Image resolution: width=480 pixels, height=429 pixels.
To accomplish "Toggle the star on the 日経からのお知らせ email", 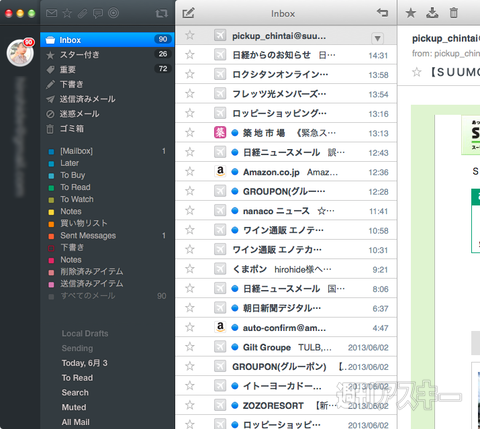I will [190, 55].
